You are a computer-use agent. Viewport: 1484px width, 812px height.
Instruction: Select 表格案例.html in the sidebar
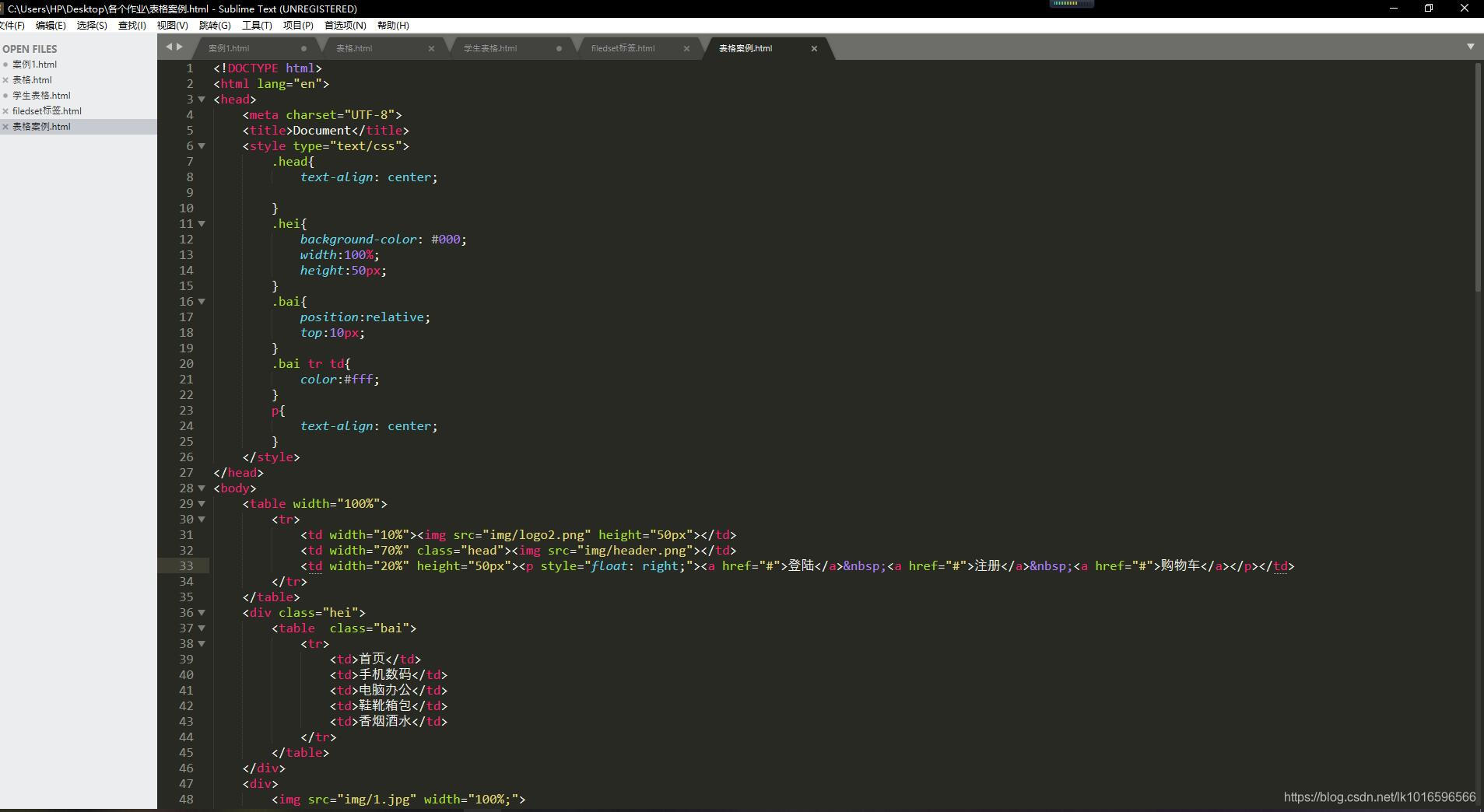pyautogui.click(x=41, y=127)
